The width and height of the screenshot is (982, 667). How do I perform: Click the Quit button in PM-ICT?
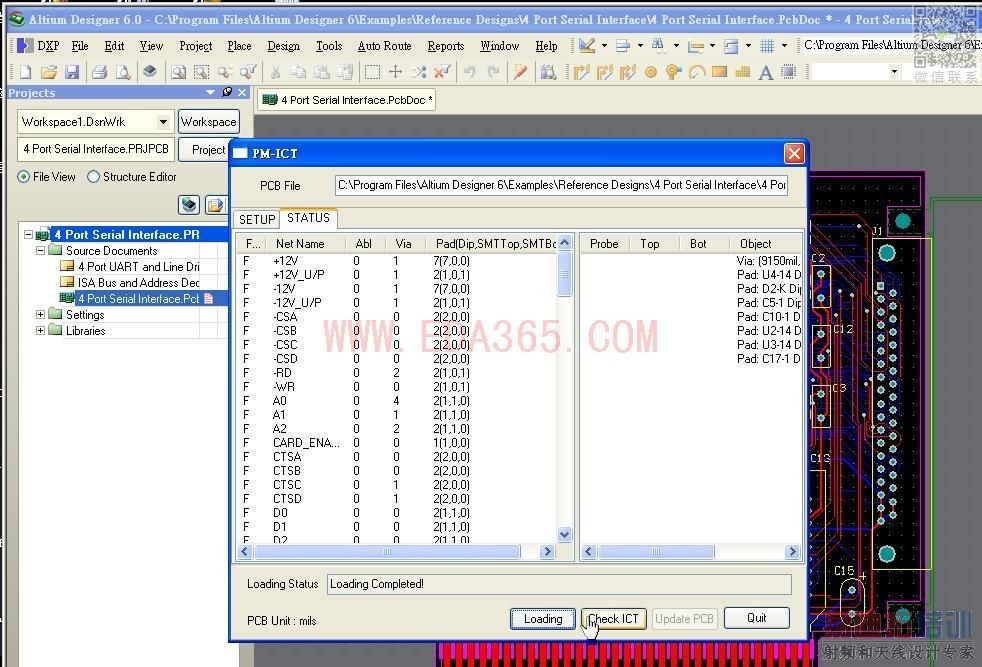[757, 618]
